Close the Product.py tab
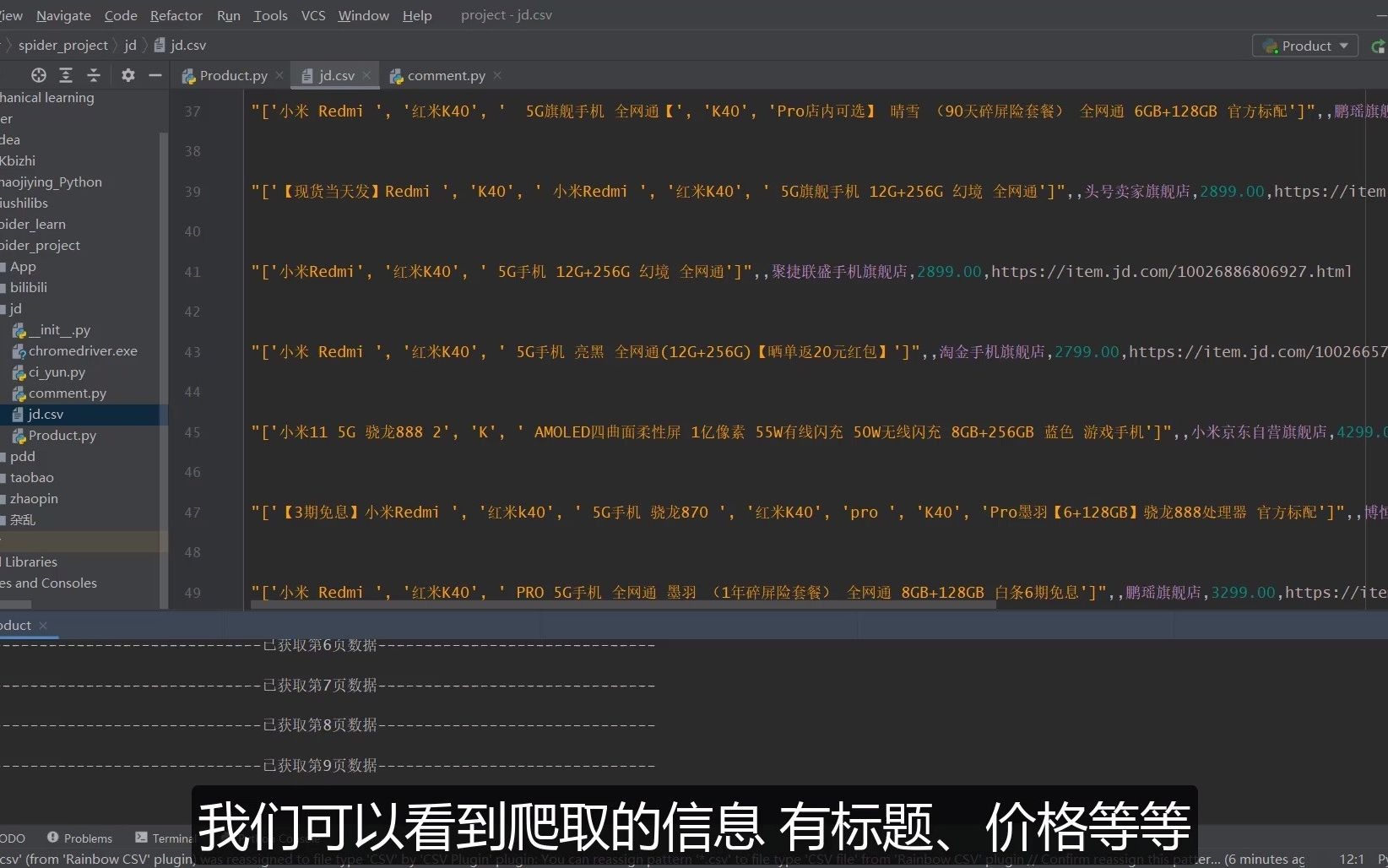The width and height of the screenshot is (1388, 868). (279, 75)
